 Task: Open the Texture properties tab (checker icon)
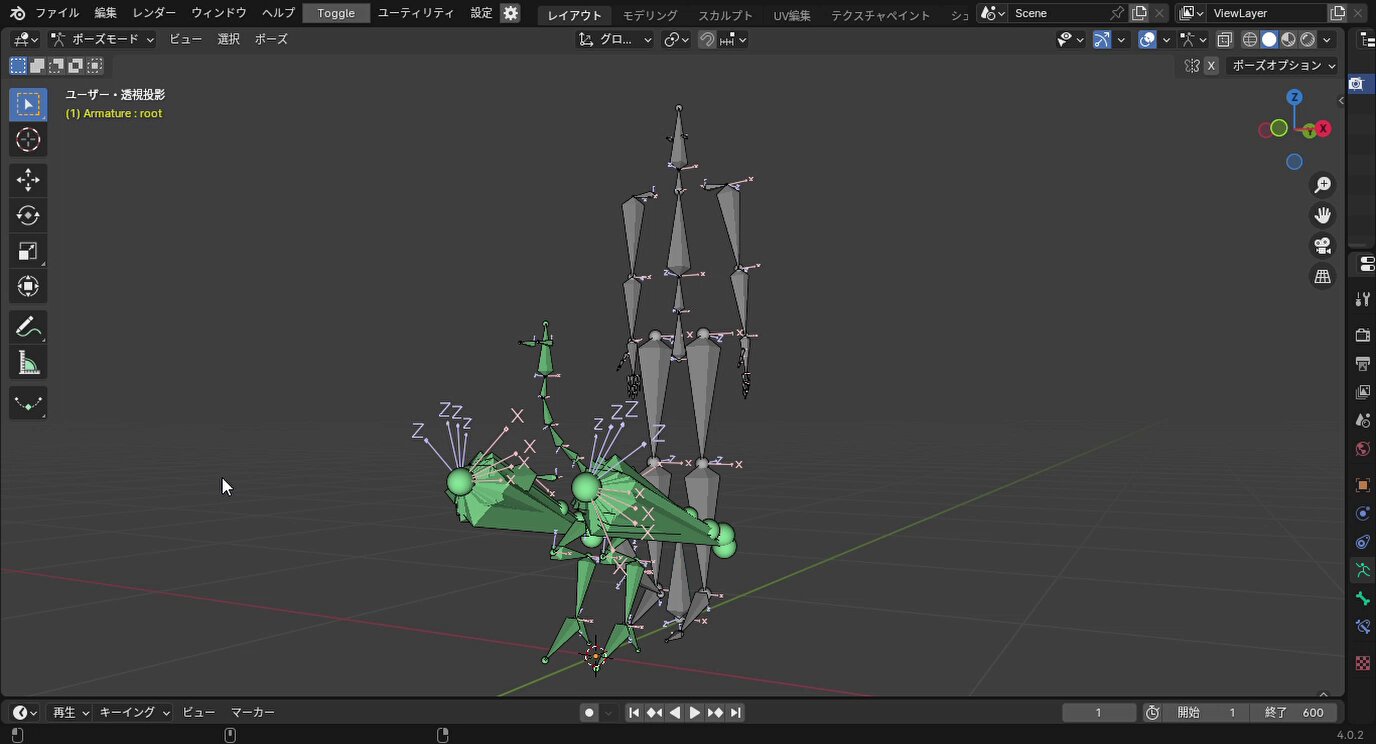tap(1362, 663)
